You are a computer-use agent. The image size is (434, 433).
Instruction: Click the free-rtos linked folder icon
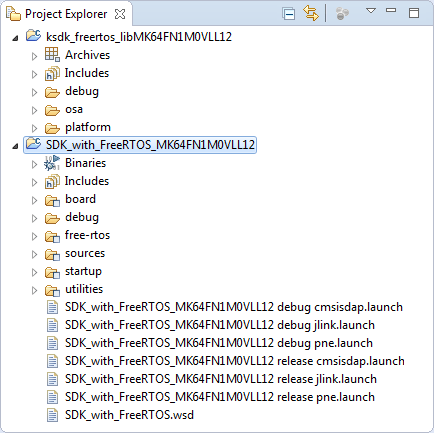(52, 236)
